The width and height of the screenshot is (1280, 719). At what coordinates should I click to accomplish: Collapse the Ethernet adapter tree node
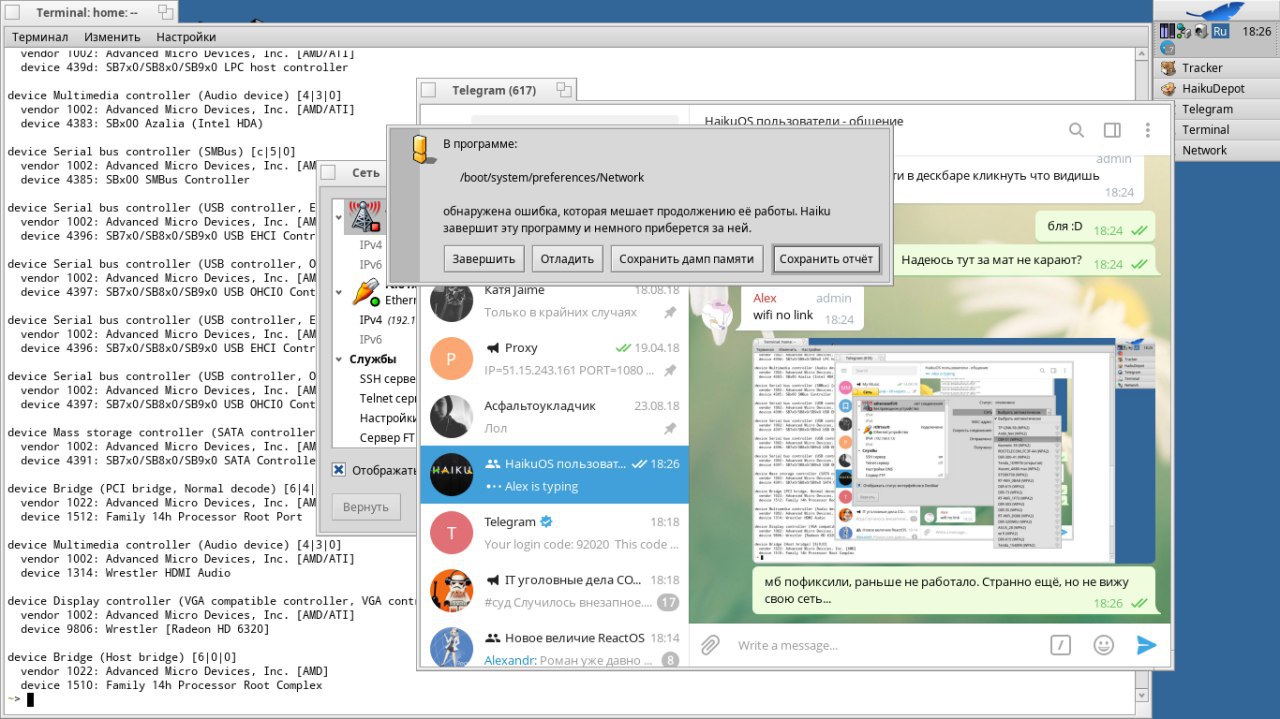[x=339, y=293]
